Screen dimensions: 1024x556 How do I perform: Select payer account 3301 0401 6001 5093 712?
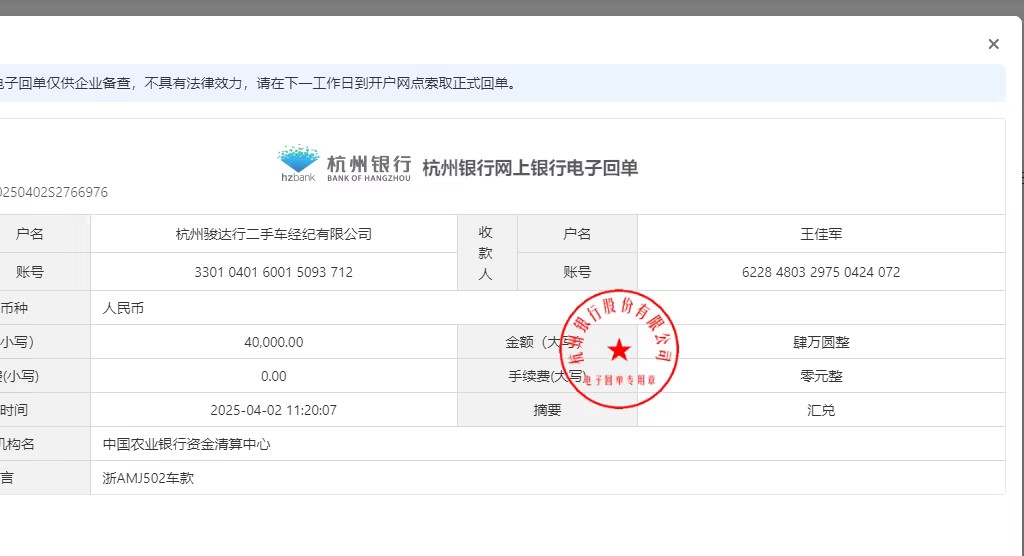tap(274, 272)
